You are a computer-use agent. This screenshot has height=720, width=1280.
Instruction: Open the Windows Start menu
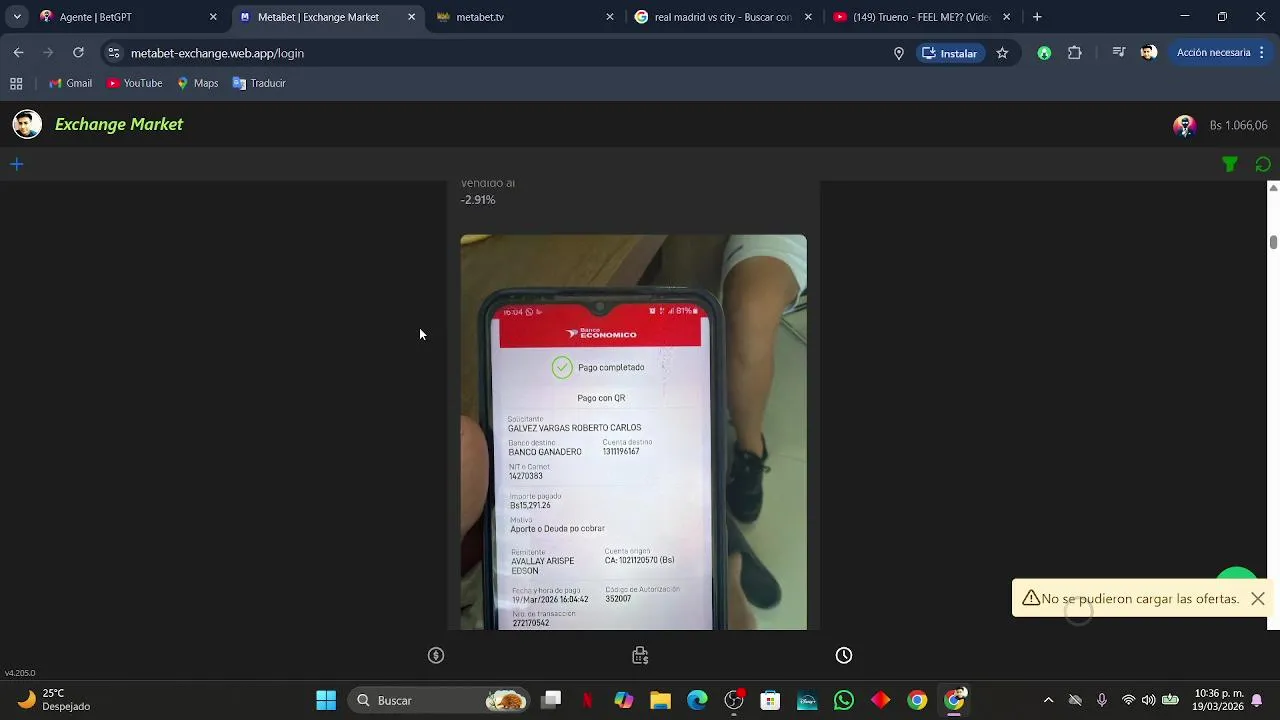(x=326, y=700)
